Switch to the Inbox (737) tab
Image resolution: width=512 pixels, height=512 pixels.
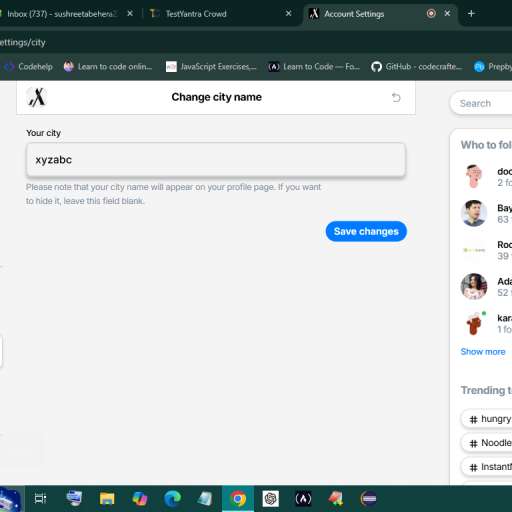tap(63, 14)
